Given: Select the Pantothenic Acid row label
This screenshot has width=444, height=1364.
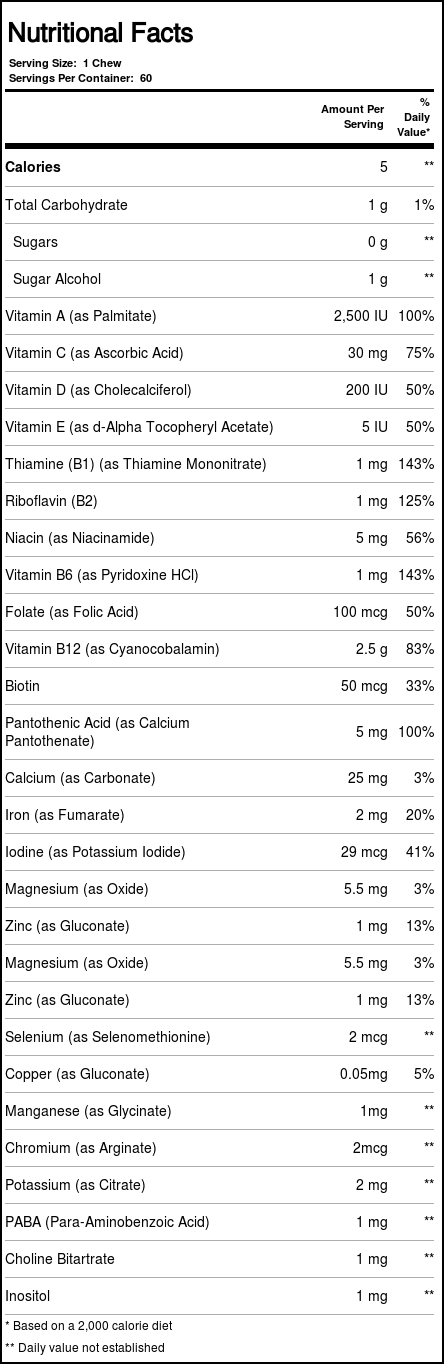Looking at the screenshot, I should (x=97, y=732).
